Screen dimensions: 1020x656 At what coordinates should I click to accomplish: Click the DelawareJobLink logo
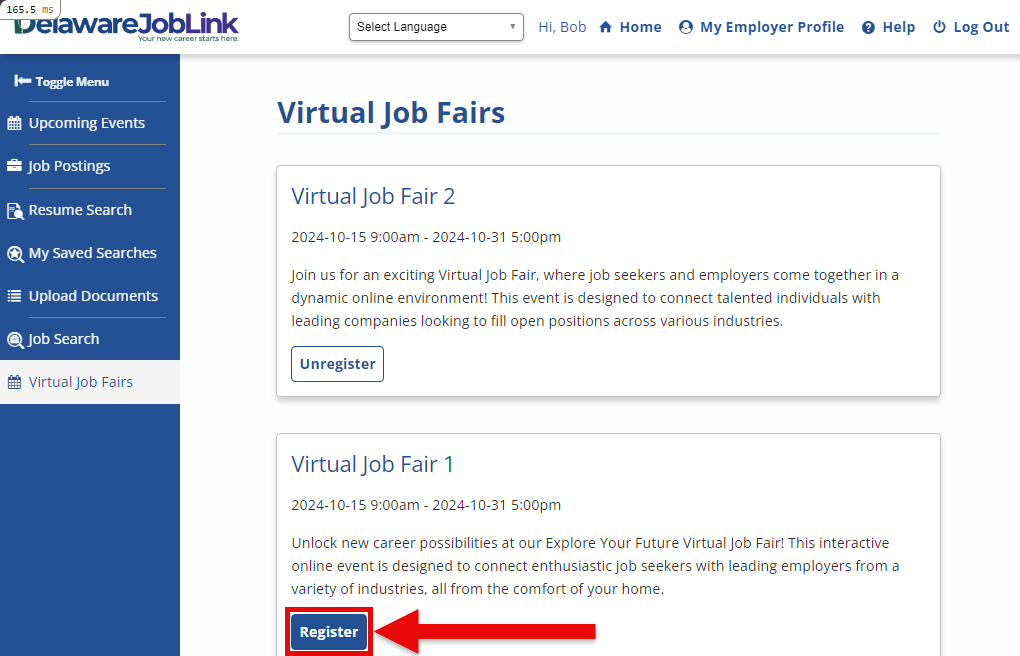pos(127,25)
